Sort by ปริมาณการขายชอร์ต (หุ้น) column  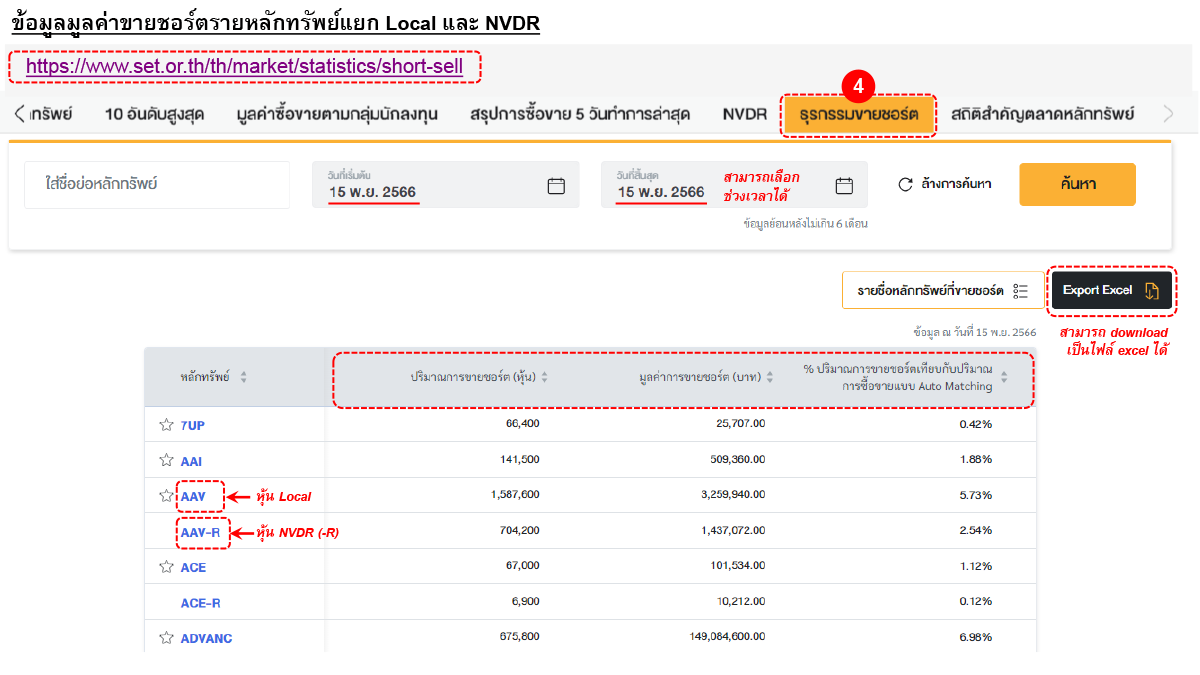click(545, 377)
